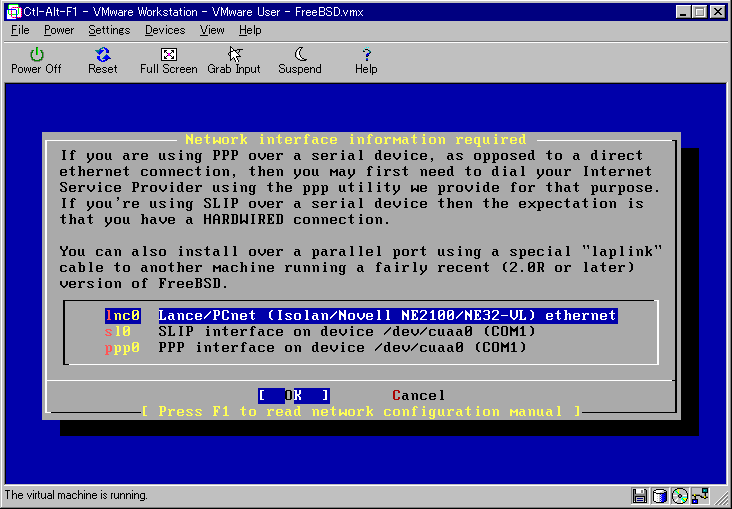This screenshot has height=509, width=732.
Task: Click the network adapter status icon
Action: click(700, 496)
